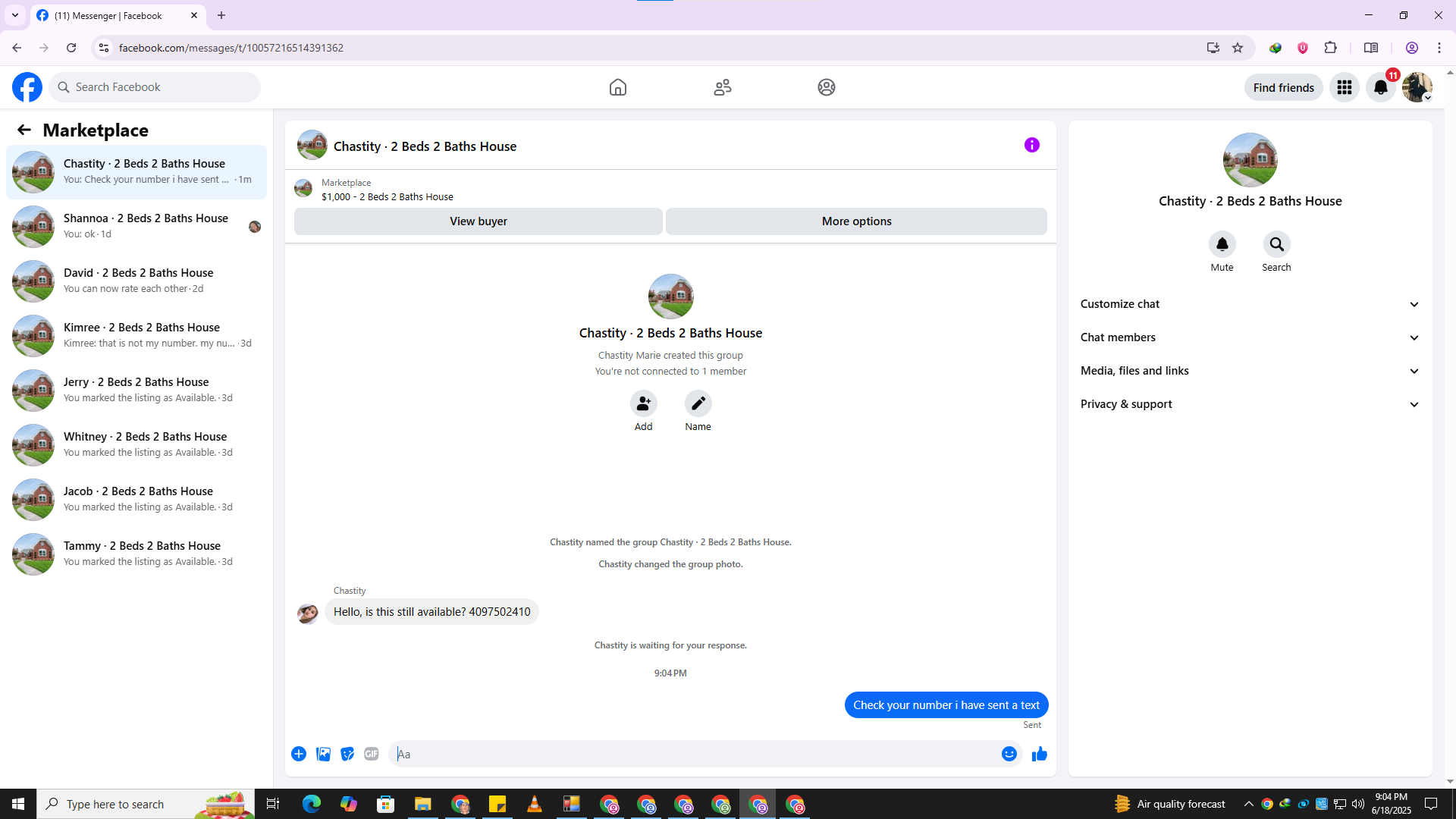
Task: Open the tab search dropdown arrow
Action: [x=15, y=15]
